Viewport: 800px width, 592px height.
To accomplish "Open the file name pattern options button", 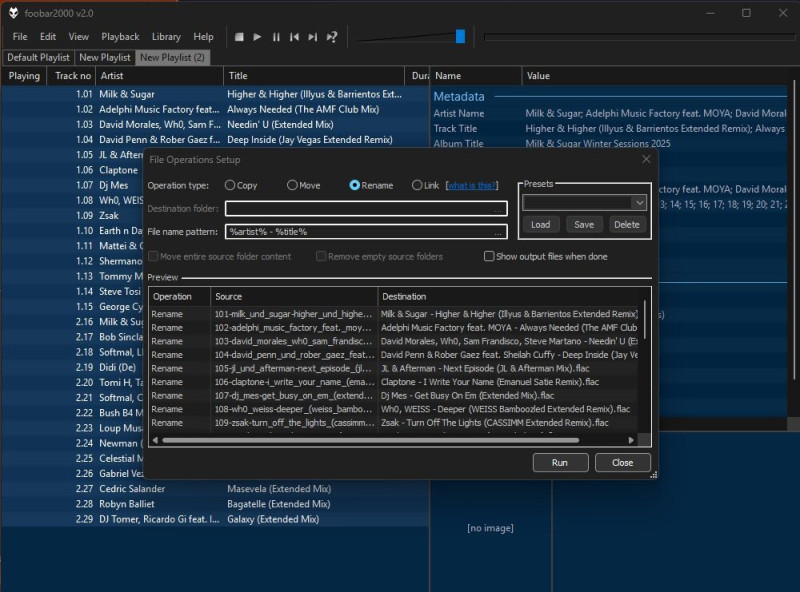I will (x=497, y=232).
